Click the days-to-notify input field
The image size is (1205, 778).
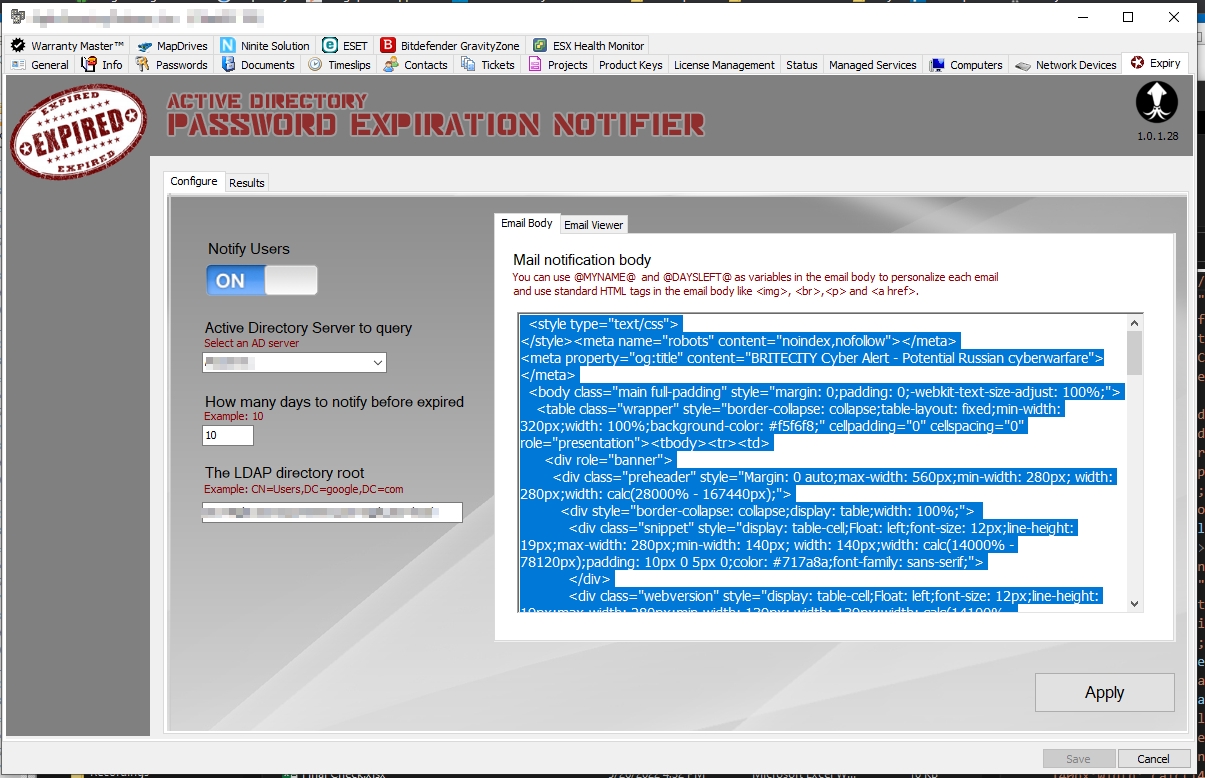pyautogui.click(x=228, y=436)
